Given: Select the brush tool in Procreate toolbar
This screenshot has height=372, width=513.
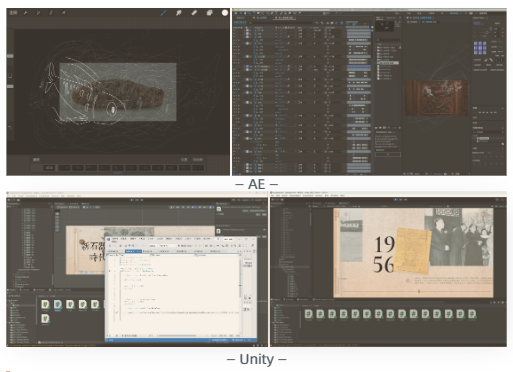Looking at the screenshot, I should [x=163, y=13].
